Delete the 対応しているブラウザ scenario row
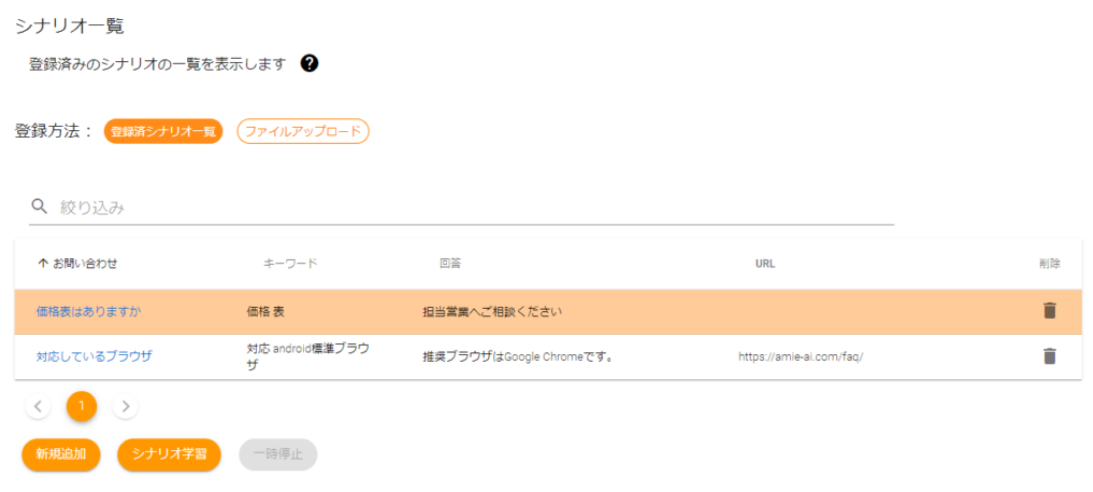This screenshot has height=492, width=1093. pyautogui.click(x=1049, y=356)
